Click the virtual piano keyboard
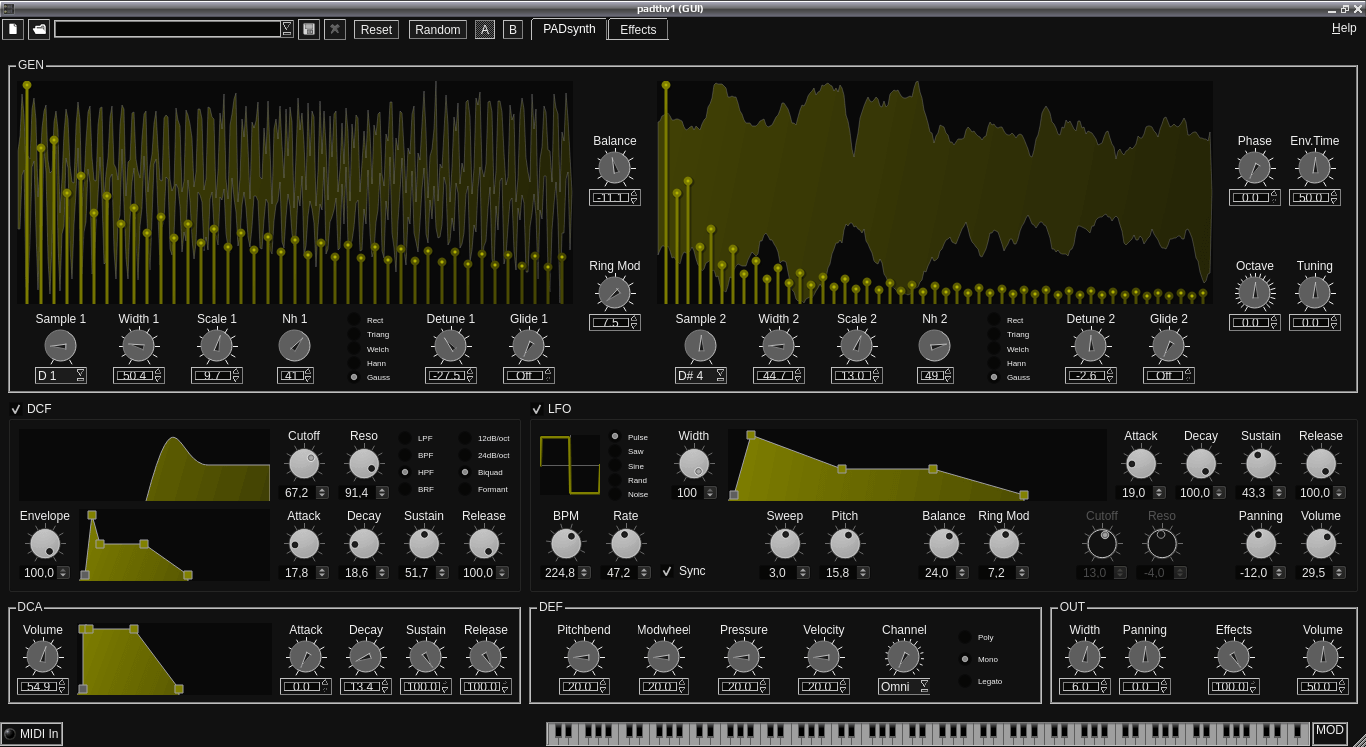Screen dimensions: 1366x747 click(x=928, y=734)
